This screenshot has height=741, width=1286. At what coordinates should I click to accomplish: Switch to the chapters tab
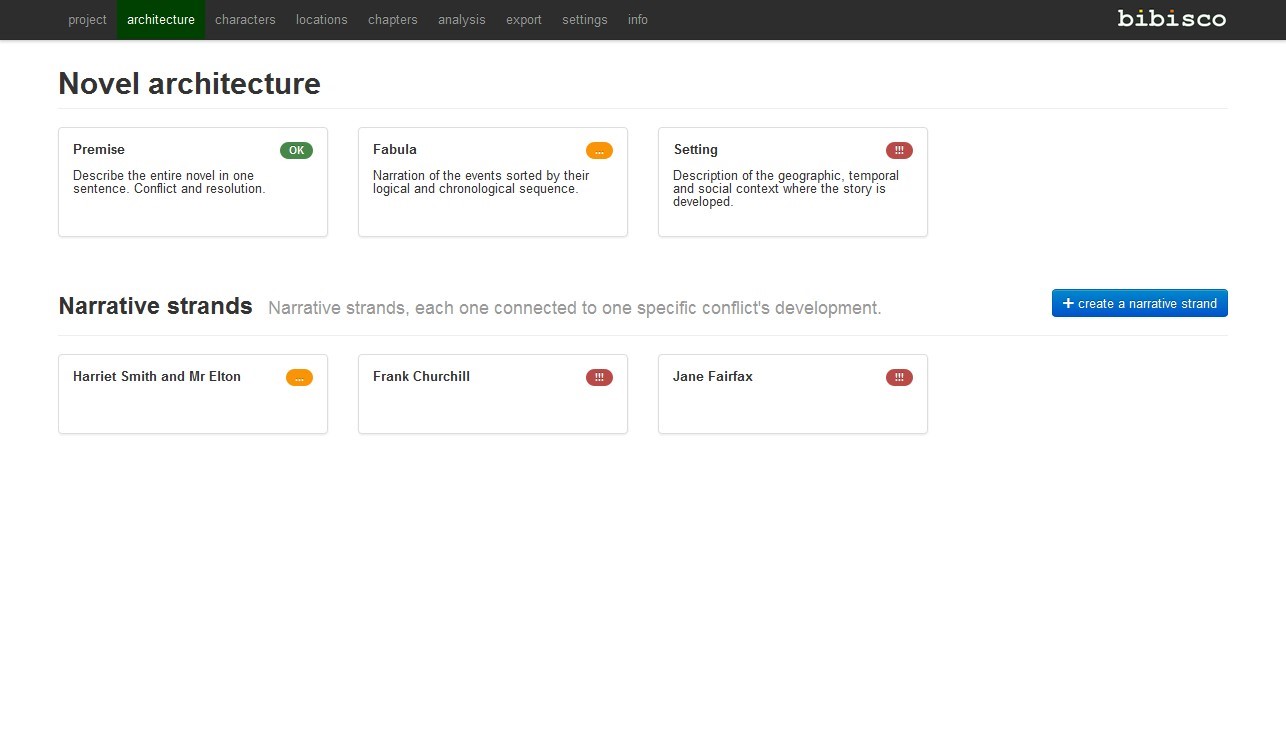392,20
